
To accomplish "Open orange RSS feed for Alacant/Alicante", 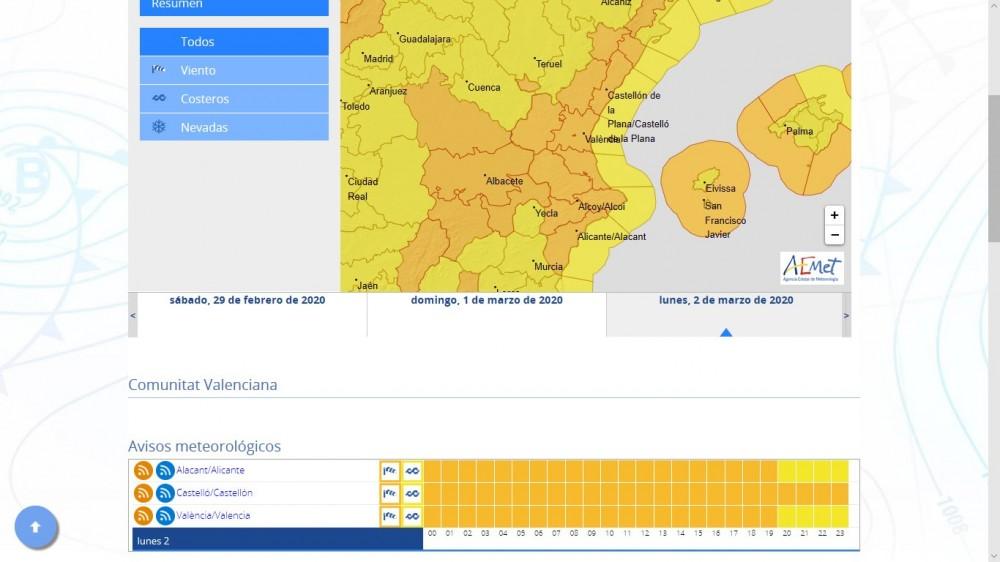I will pos(143,470).
